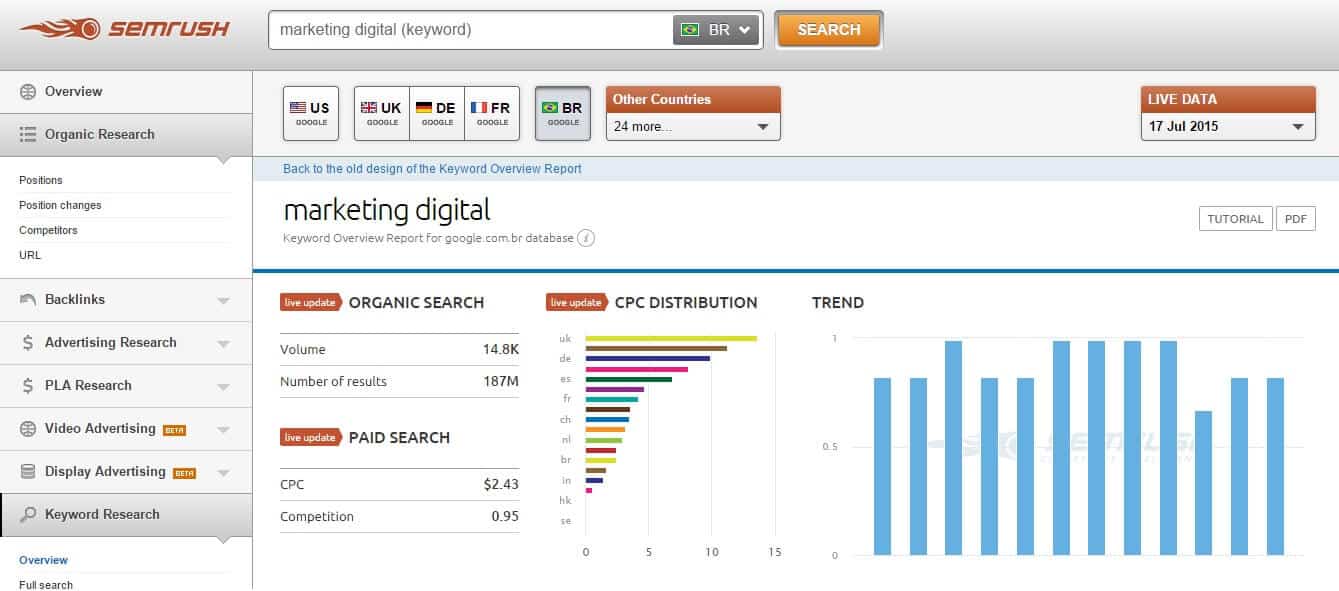Expand the Advertising Research section arrow

click(x=224, y=343)
